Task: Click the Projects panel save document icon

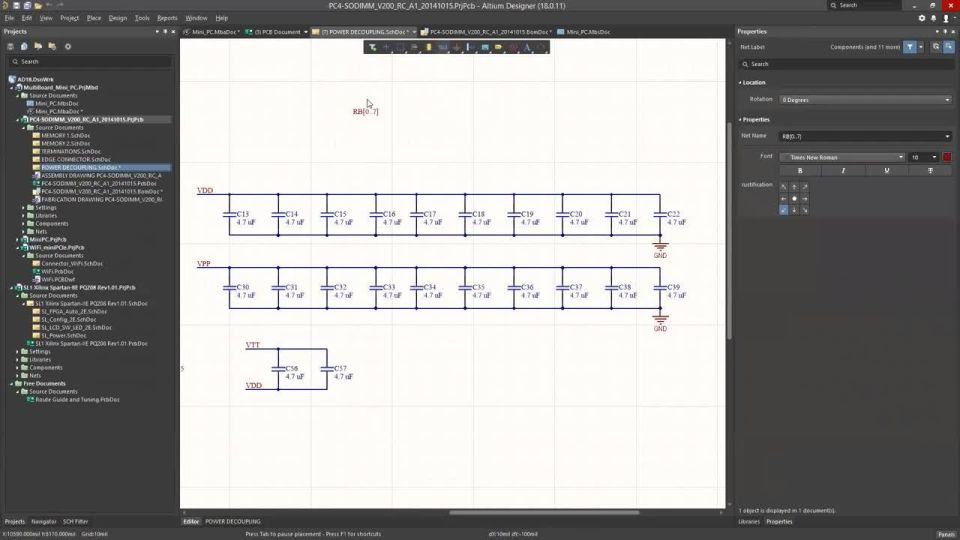Action: pyautogui.click(x=10, y=47)
